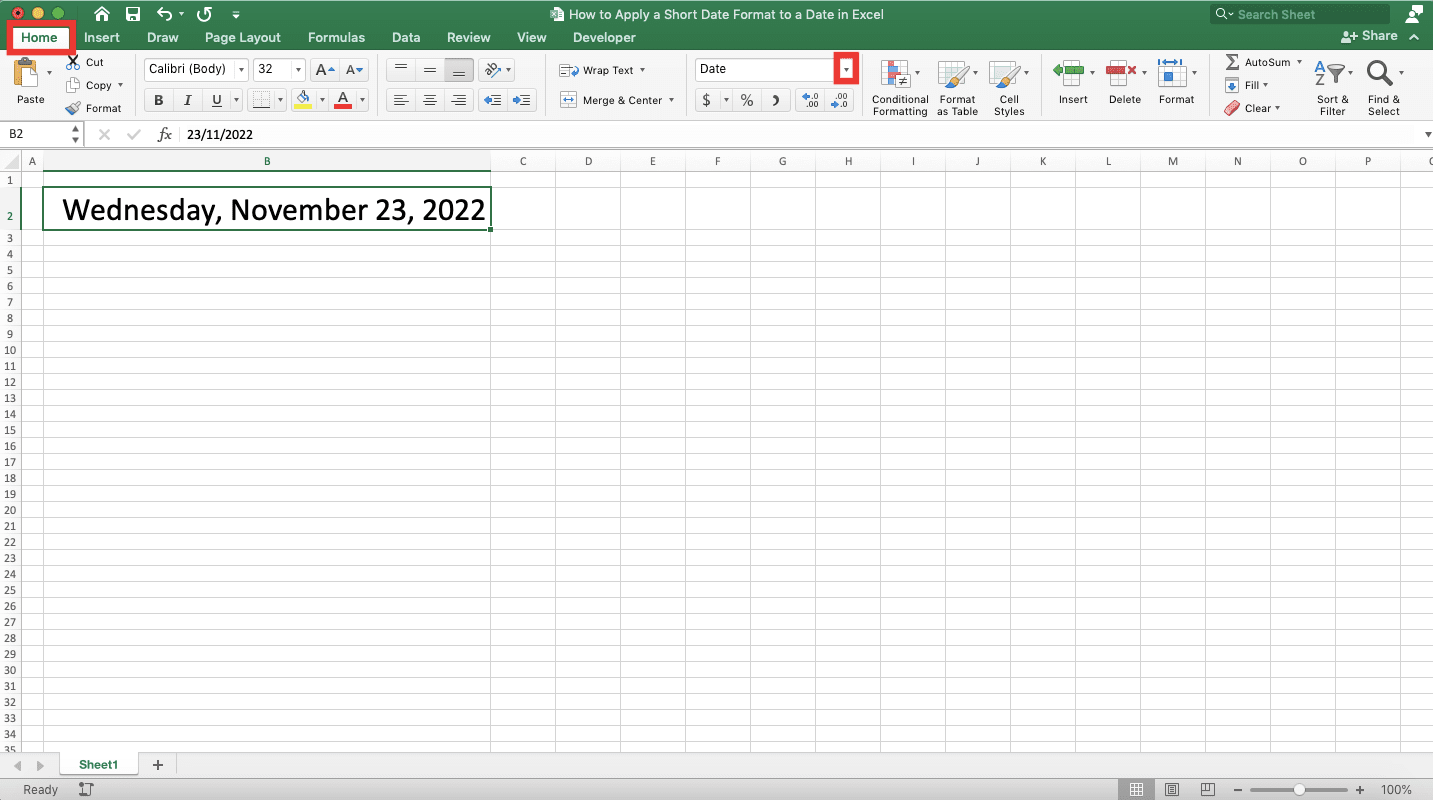The width and height of the screenshot is (1433, 800).
Task: Open font size 32 dropdown
Action: point(298,69)
